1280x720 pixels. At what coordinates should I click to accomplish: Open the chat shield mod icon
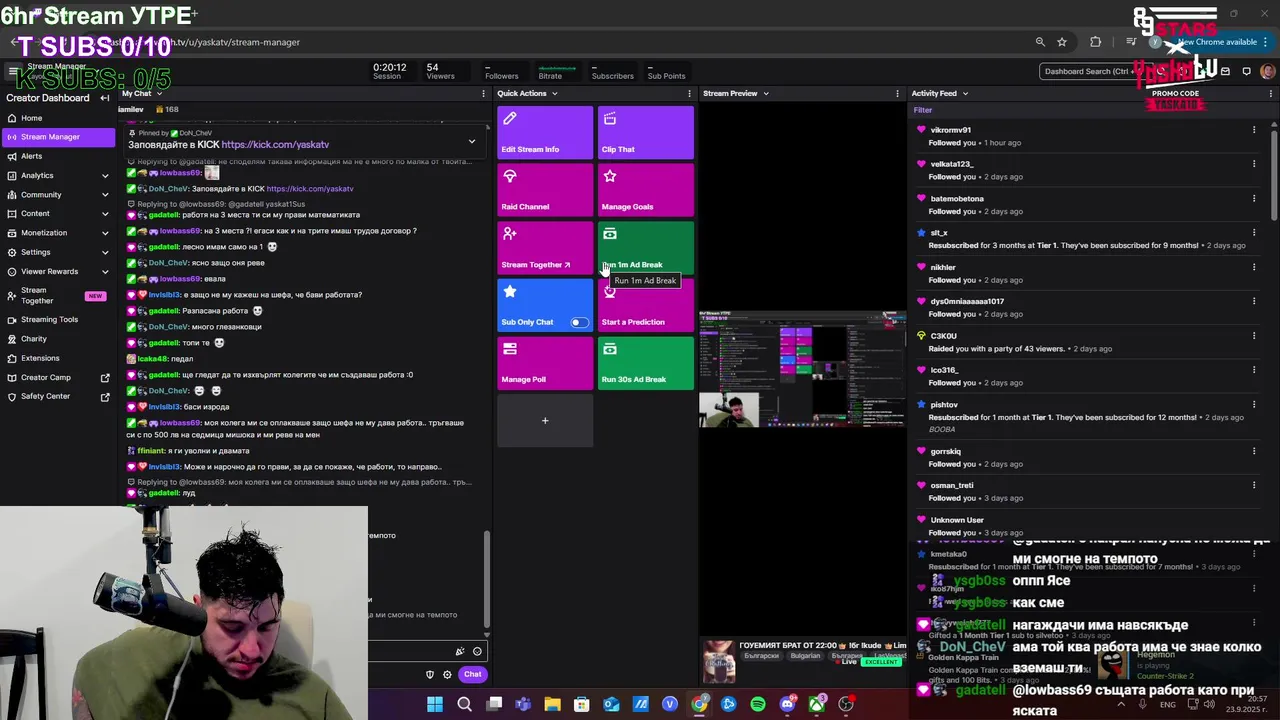coord(430,674)
